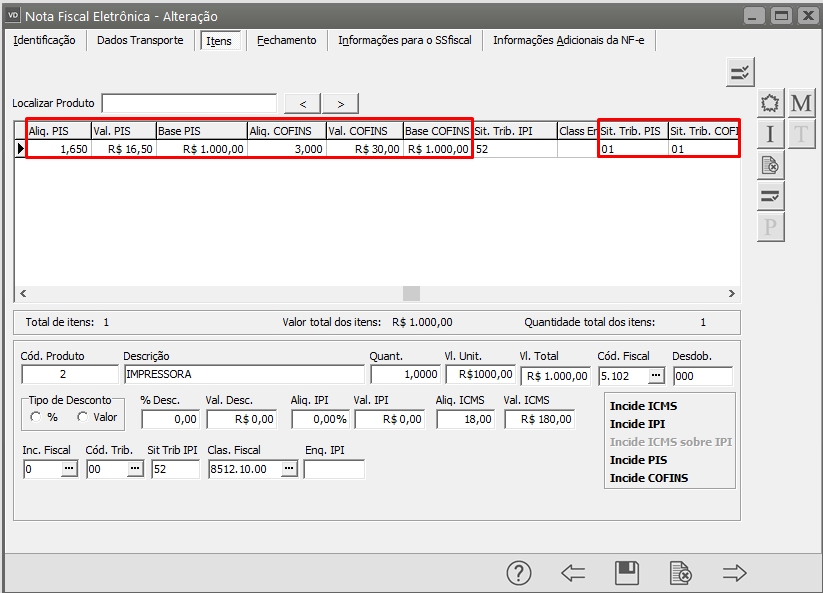823x593 pixels.
Task: Click the previous product '<' button
Action: (x=302, y=103)
